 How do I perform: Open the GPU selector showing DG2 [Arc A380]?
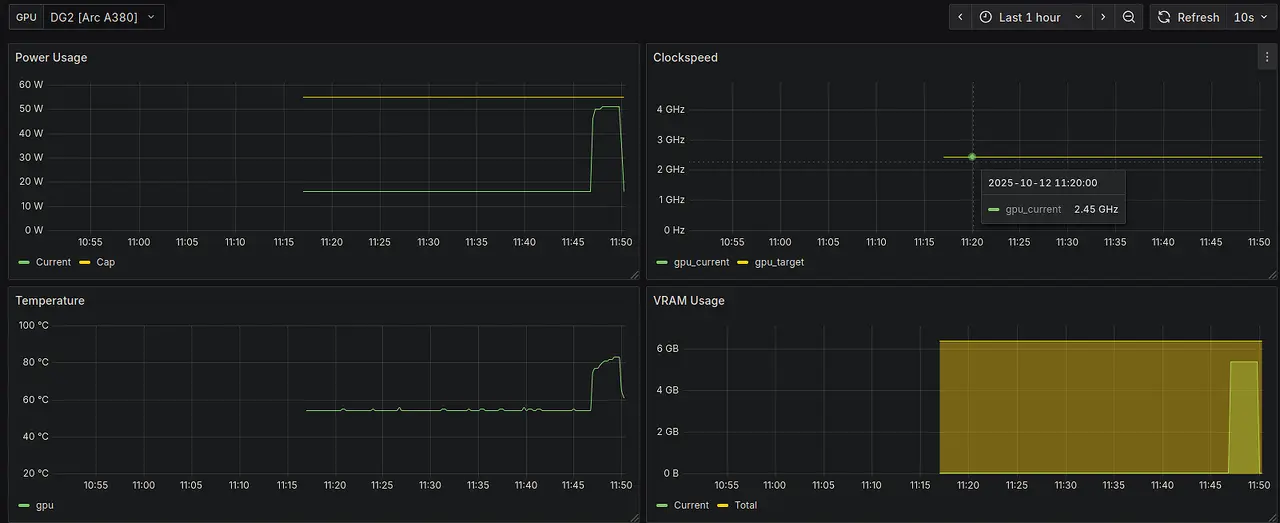tap(103, 17)
